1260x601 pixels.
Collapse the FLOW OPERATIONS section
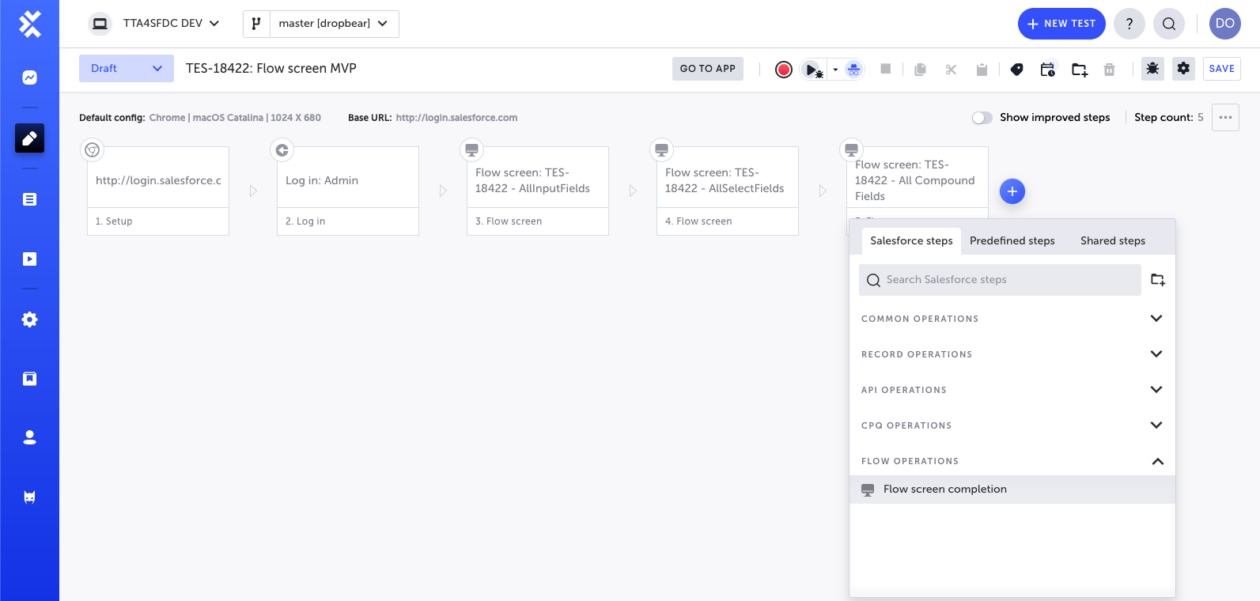click(1157, 461)
